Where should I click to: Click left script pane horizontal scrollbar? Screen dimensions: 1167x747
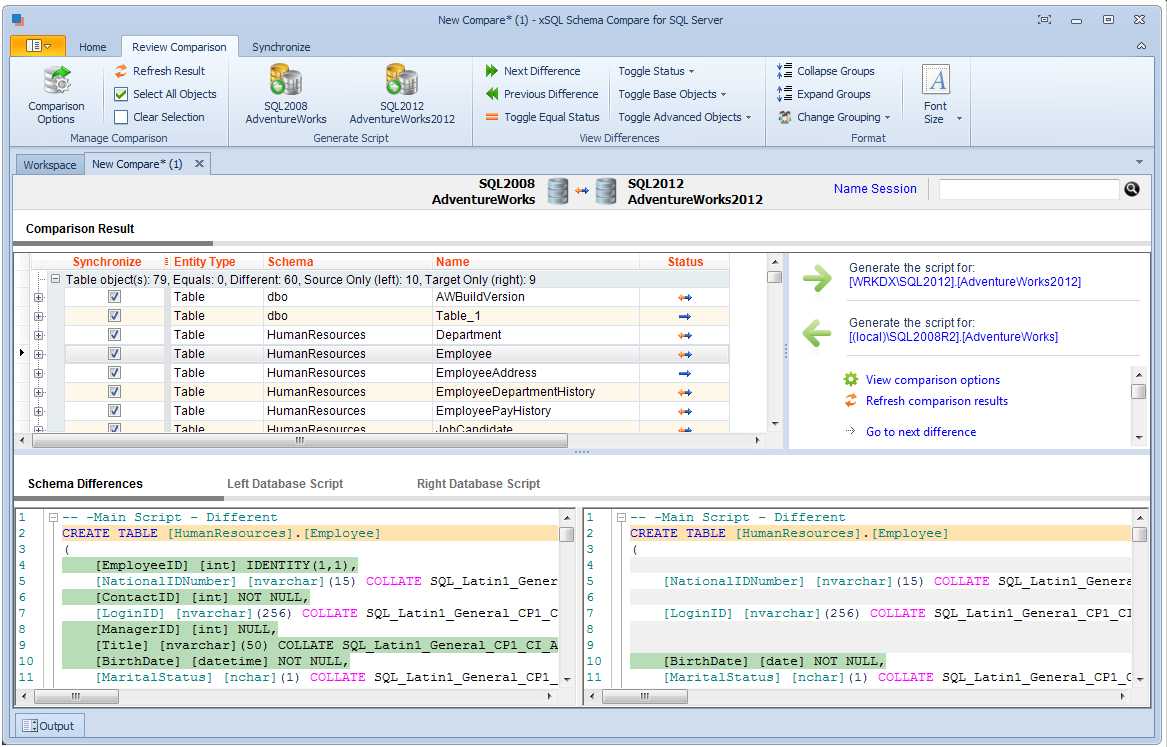coord(77,696)
